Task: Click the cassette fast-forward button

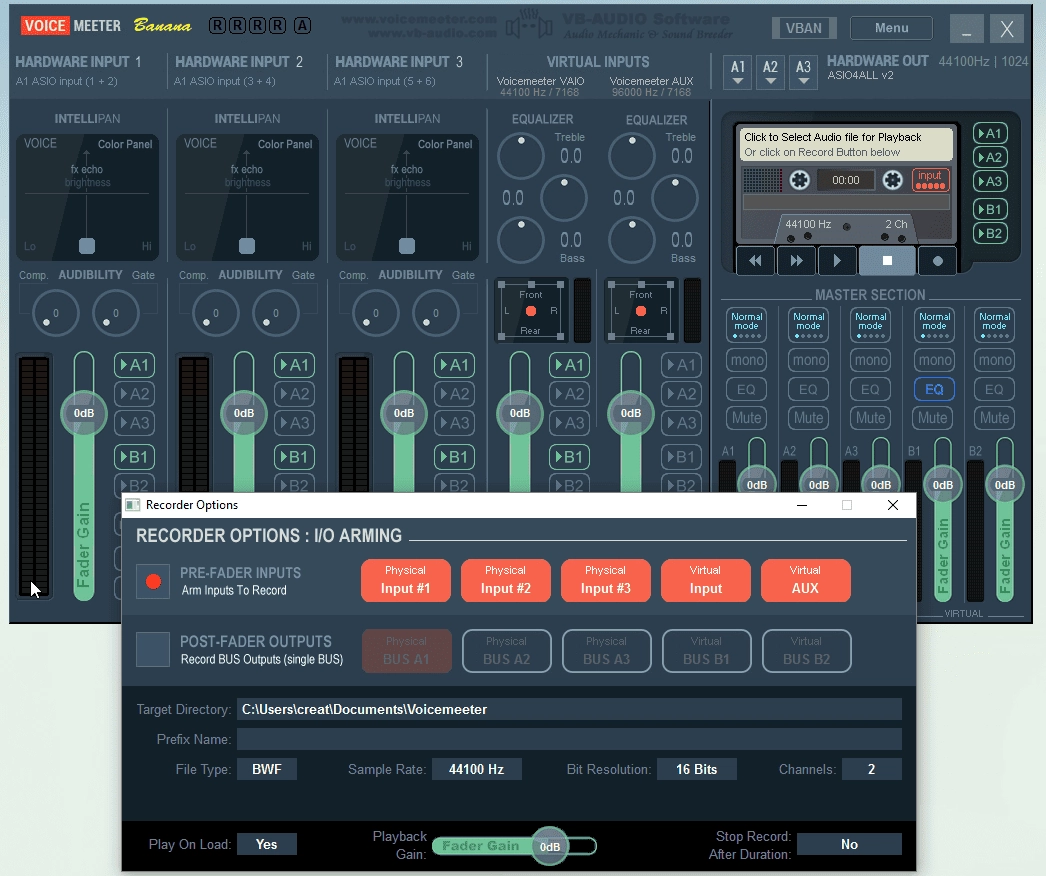Action: click(797, 261)
